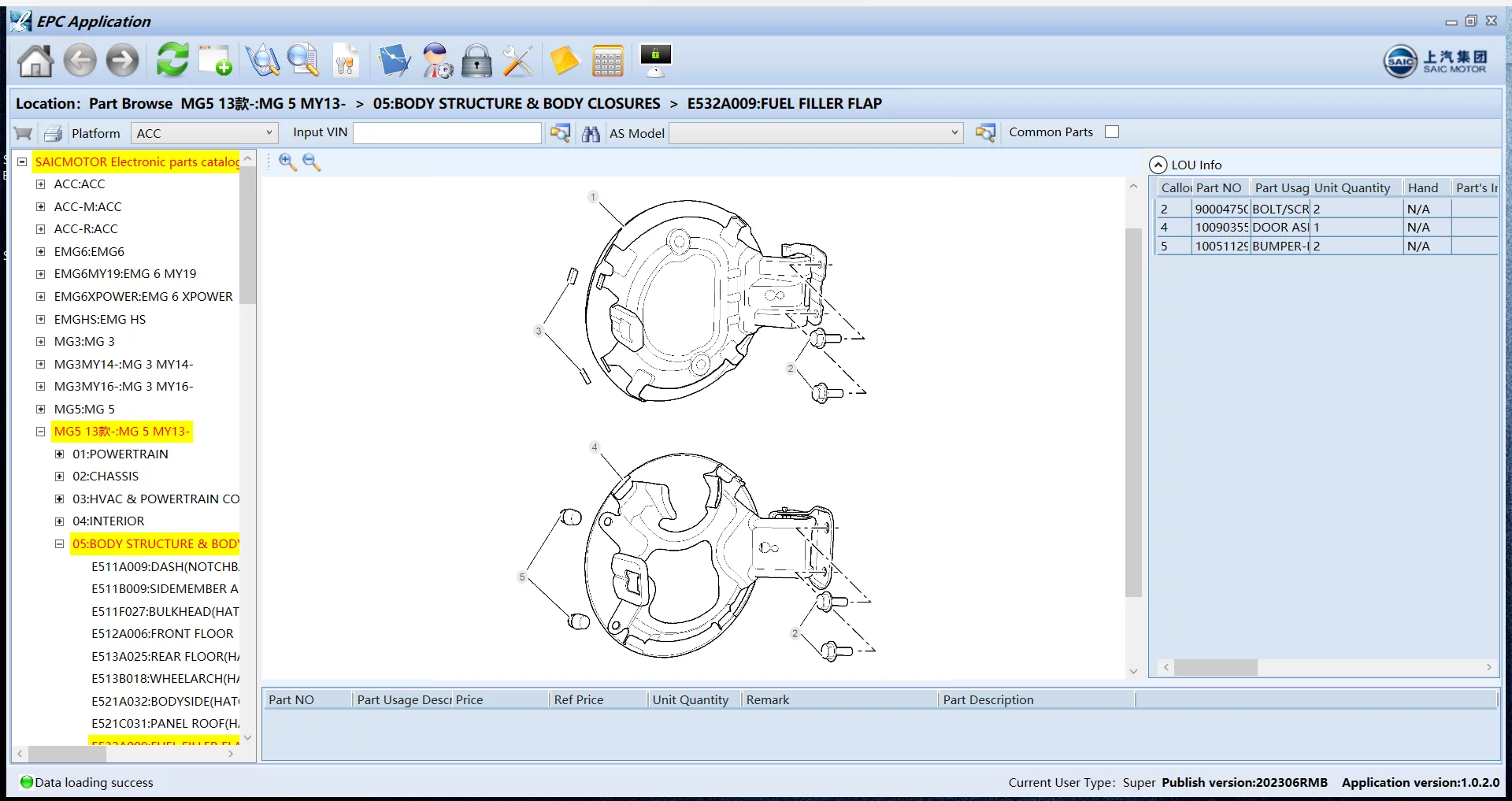Open the AS Model dropdown
1512x801 pixels.
tap(816, 133)
